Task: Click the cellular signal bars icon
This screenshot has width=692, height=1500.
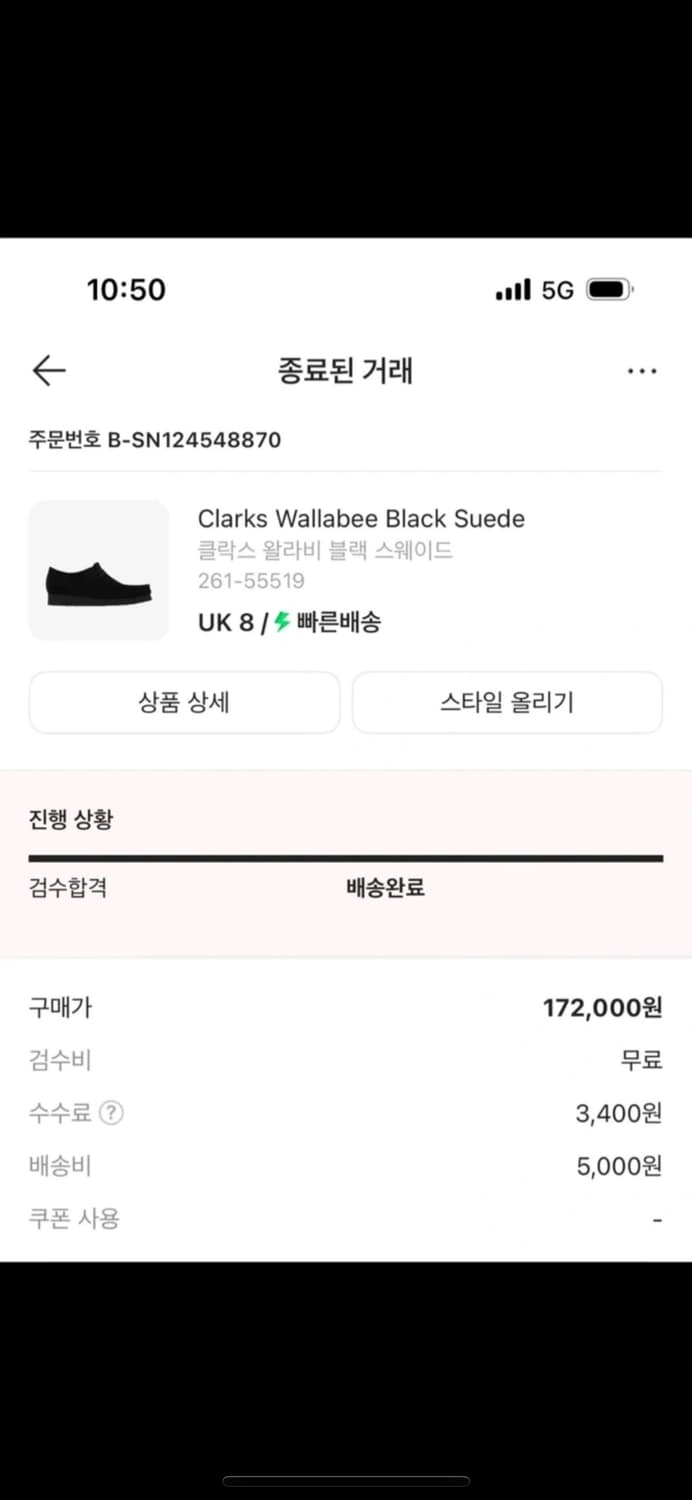Action: [x=513, y=289]
